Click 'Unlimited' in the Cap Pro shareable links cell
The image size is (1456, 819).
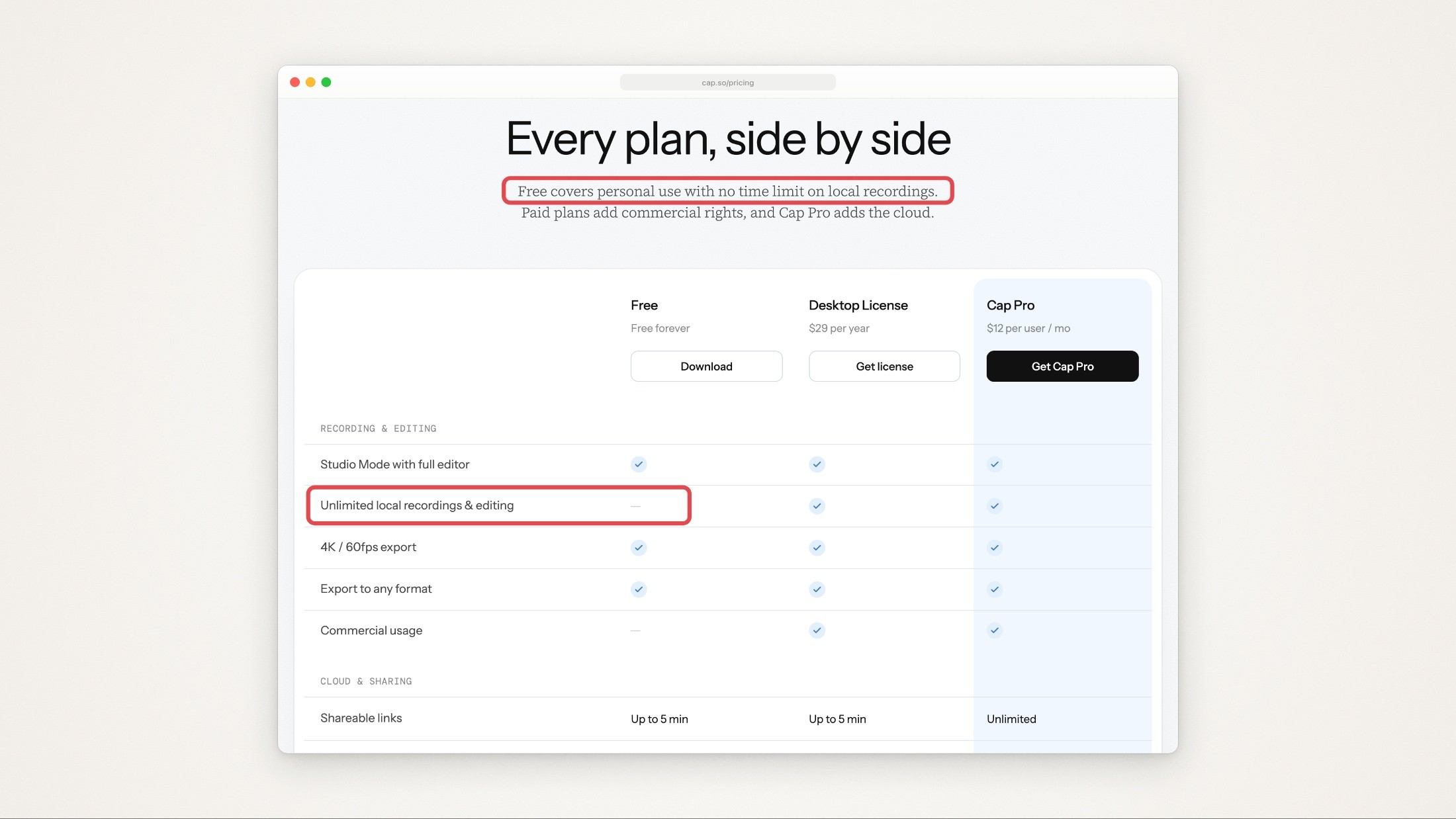pos(1011,719)
